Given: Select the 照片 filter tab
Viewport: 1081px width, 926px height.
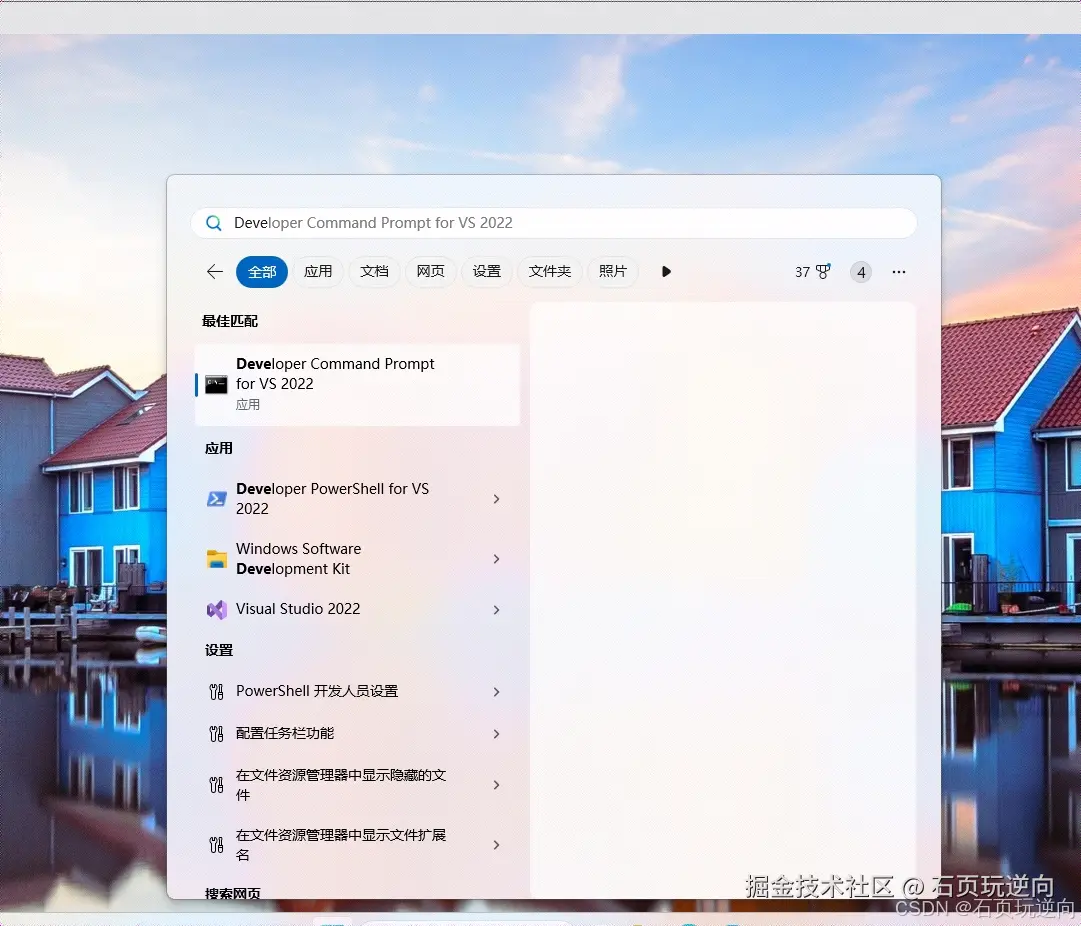Looking at the screenshot, I should (x=613, y=272).
